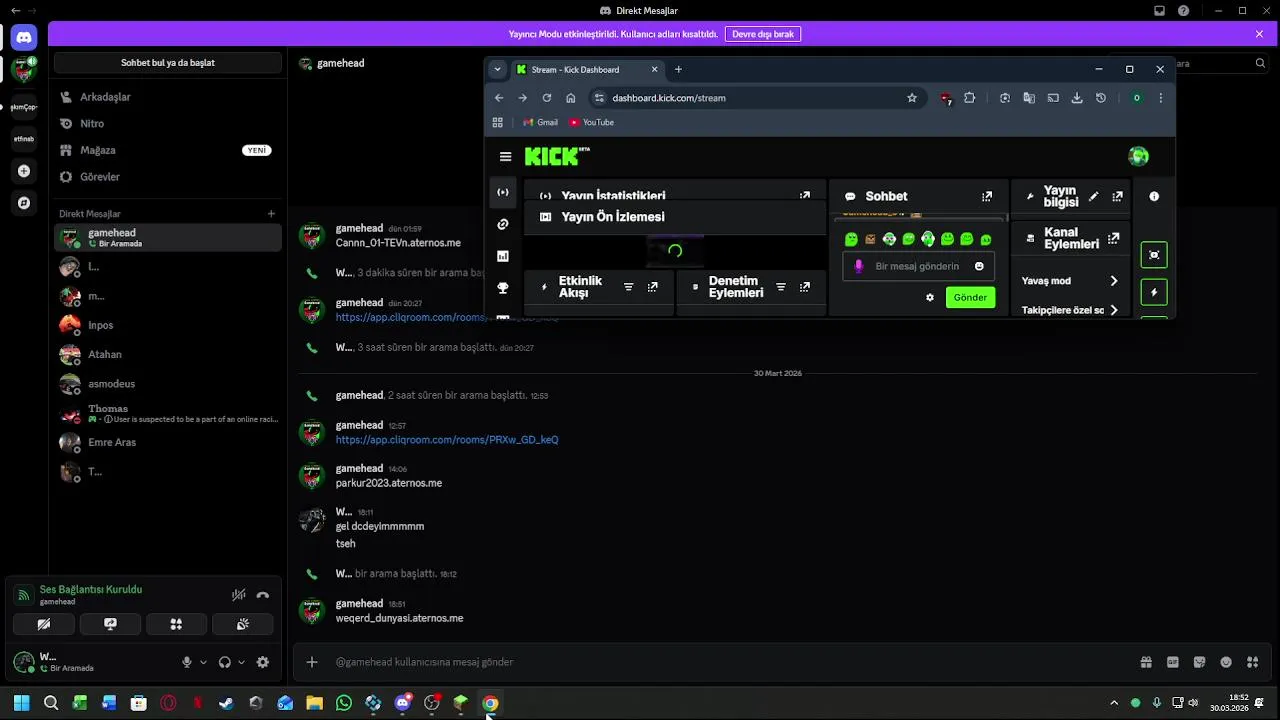Open emoji picker in Kick chat input
Image resolution: width=1280 pixels, height=720 pixels.
pyautogui.click(x=979, y=266)
